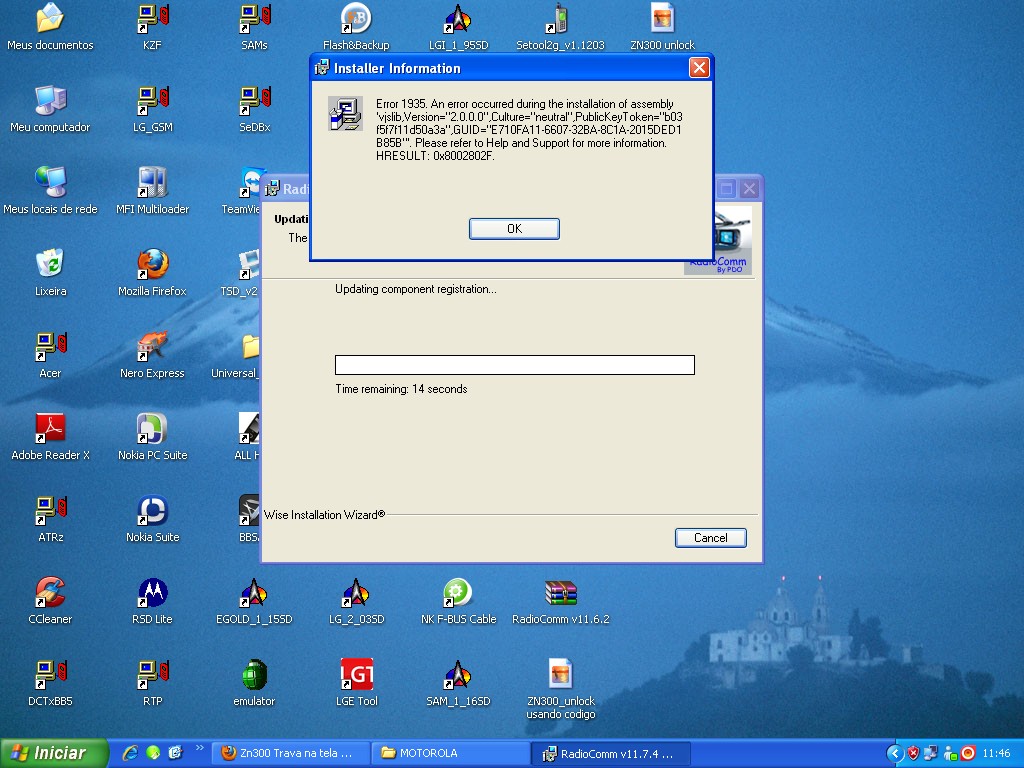
Task: Select the SAM_1_16SD shortcut
Action: click(458, 683)
